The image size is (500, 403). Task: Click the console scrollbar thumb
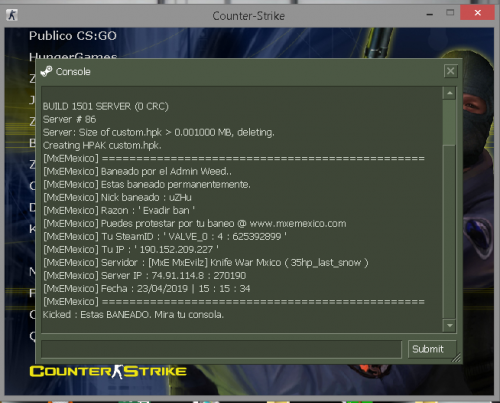click(449, 122)
